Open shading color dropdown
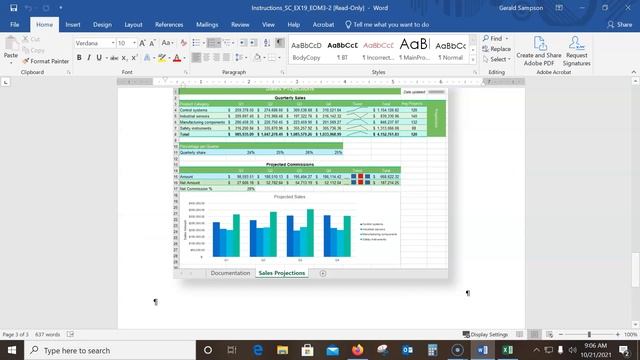 (264, 58)
